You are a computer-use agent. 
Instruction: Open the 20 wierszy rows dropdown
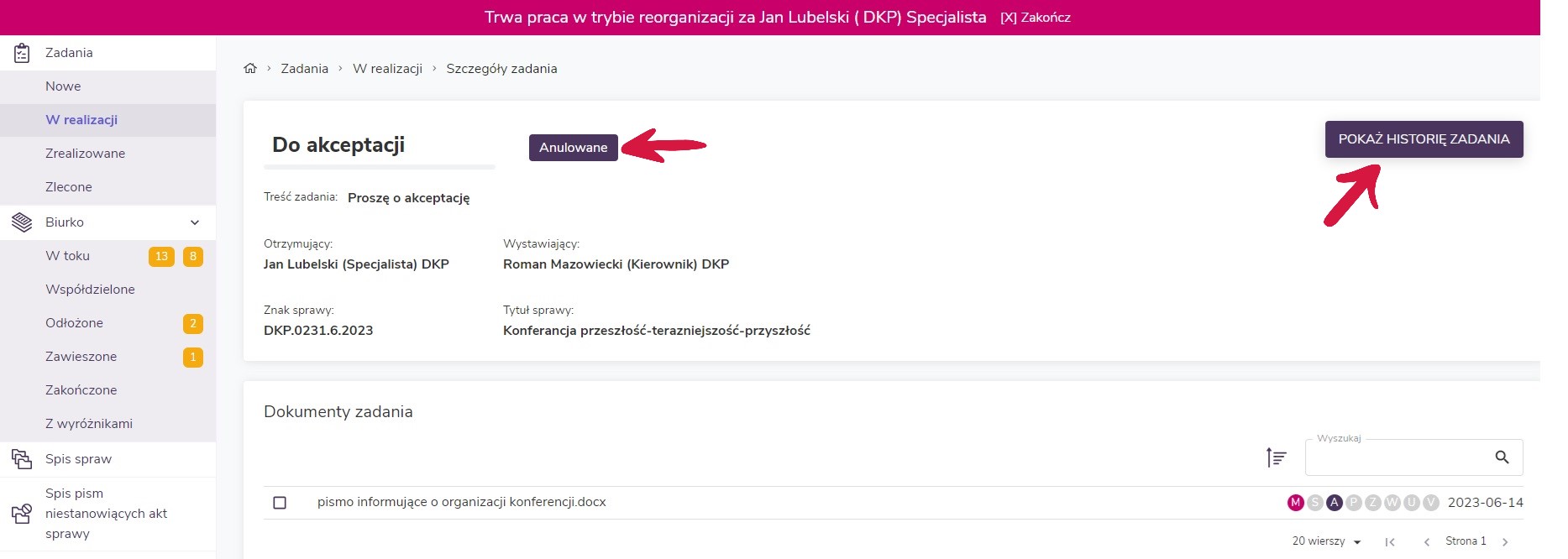[x=1327, y=541]
